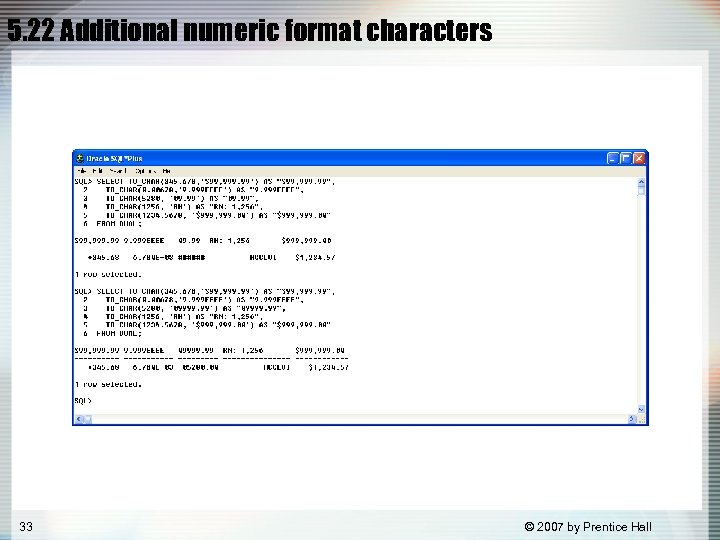
Task: Click the vertical scrollbar up arrow
Action: pyautogui.click(x=641, y=182)
